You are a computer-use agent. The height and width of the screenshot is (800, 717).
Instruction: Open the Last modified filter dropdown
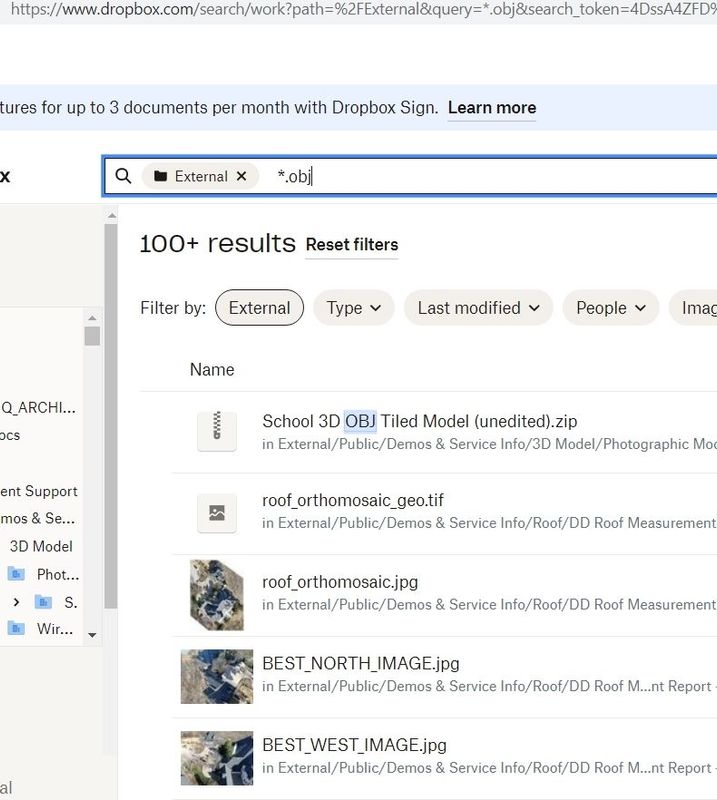click(x=478, y=308)
